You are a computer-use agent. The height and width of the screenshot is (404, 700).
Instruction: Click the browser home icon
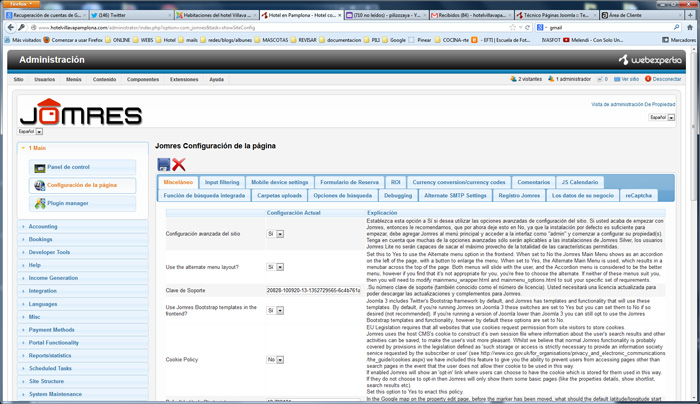690,27
